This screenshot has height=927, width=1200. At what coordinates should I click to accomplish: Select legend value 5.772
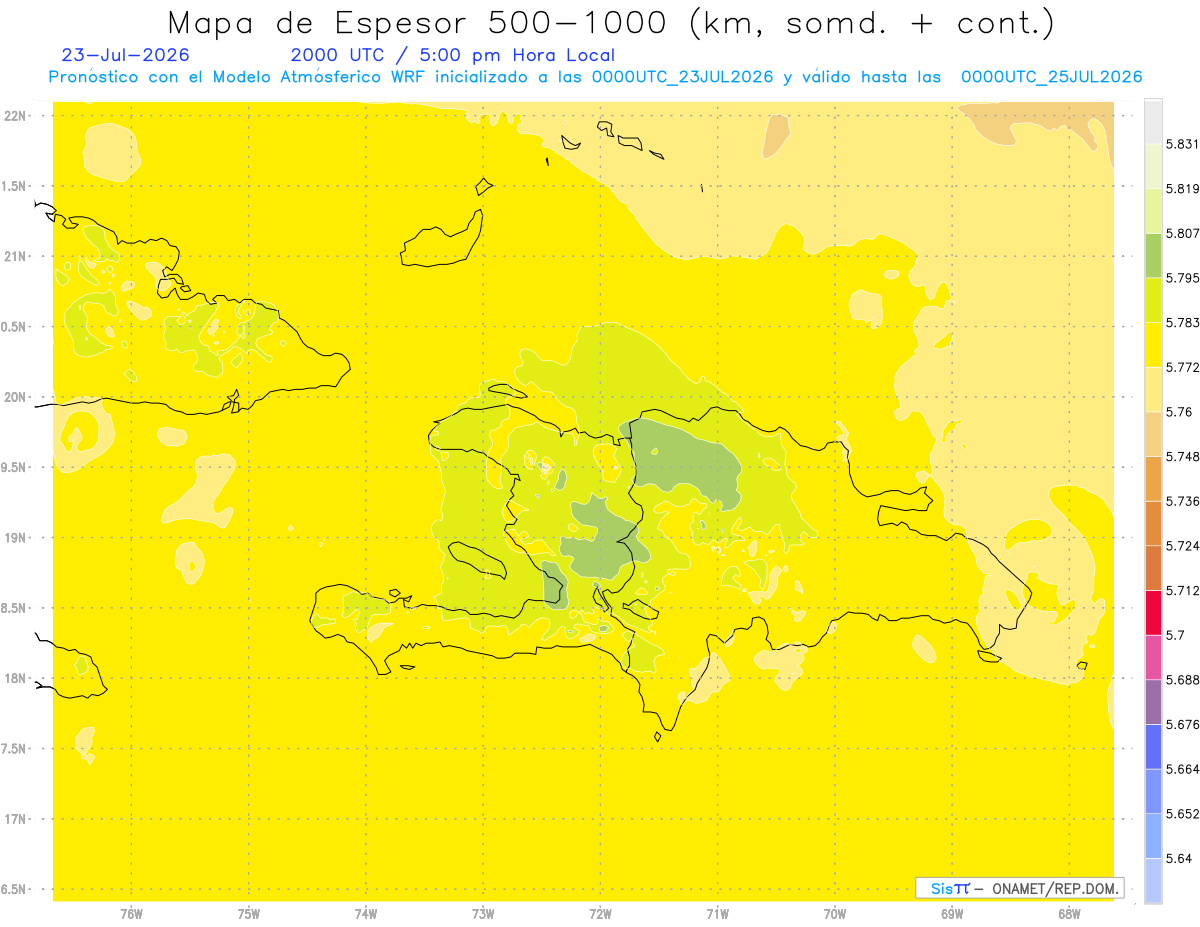(x=1180, y=367)
